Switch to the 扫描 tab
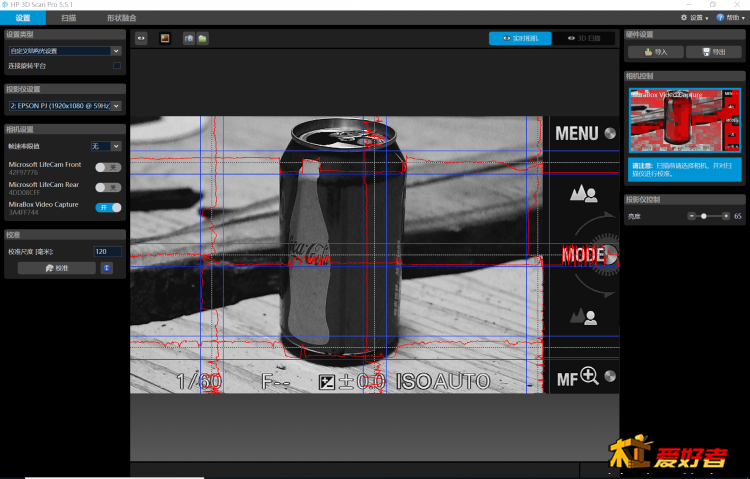This screenshot has height=479, width=750. 68,18
